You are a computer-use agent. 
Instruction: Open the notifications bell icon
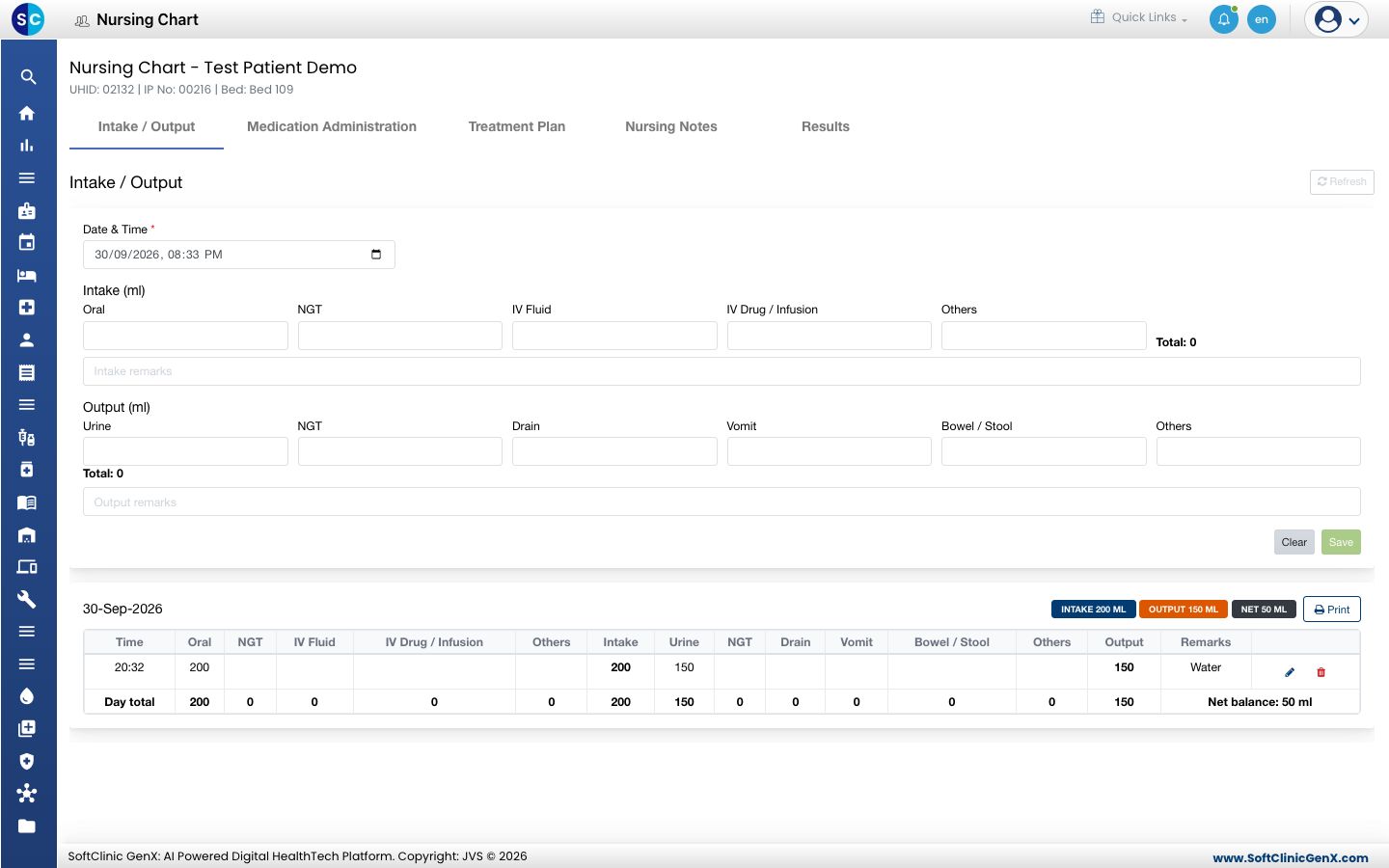(x=1223, y=19)
